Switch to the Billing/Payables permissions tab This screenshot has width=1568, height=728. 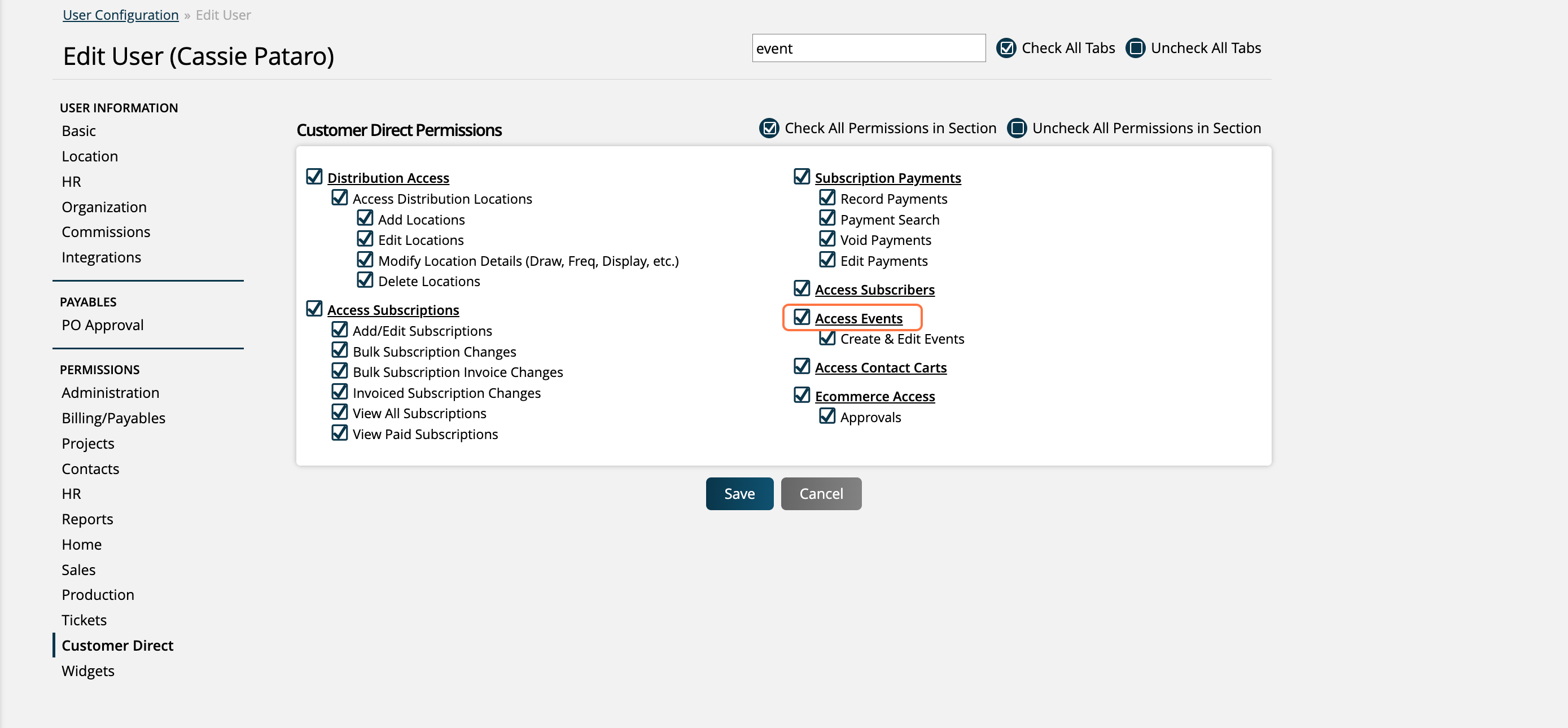pyautogui.click(x=113, y=418)
